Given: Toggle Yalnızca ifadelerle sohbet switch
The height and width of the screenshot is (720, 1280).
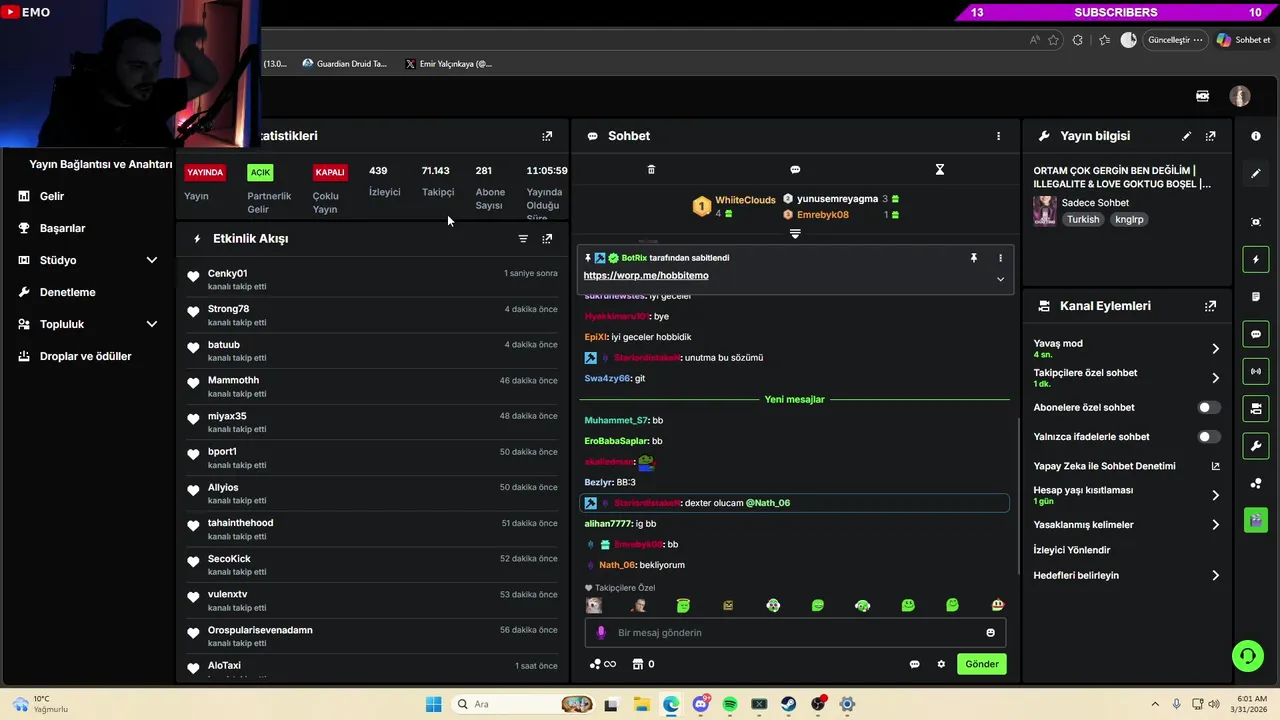Looking at the screenshot, I should pyautogui.click(x=1209, y=437).
